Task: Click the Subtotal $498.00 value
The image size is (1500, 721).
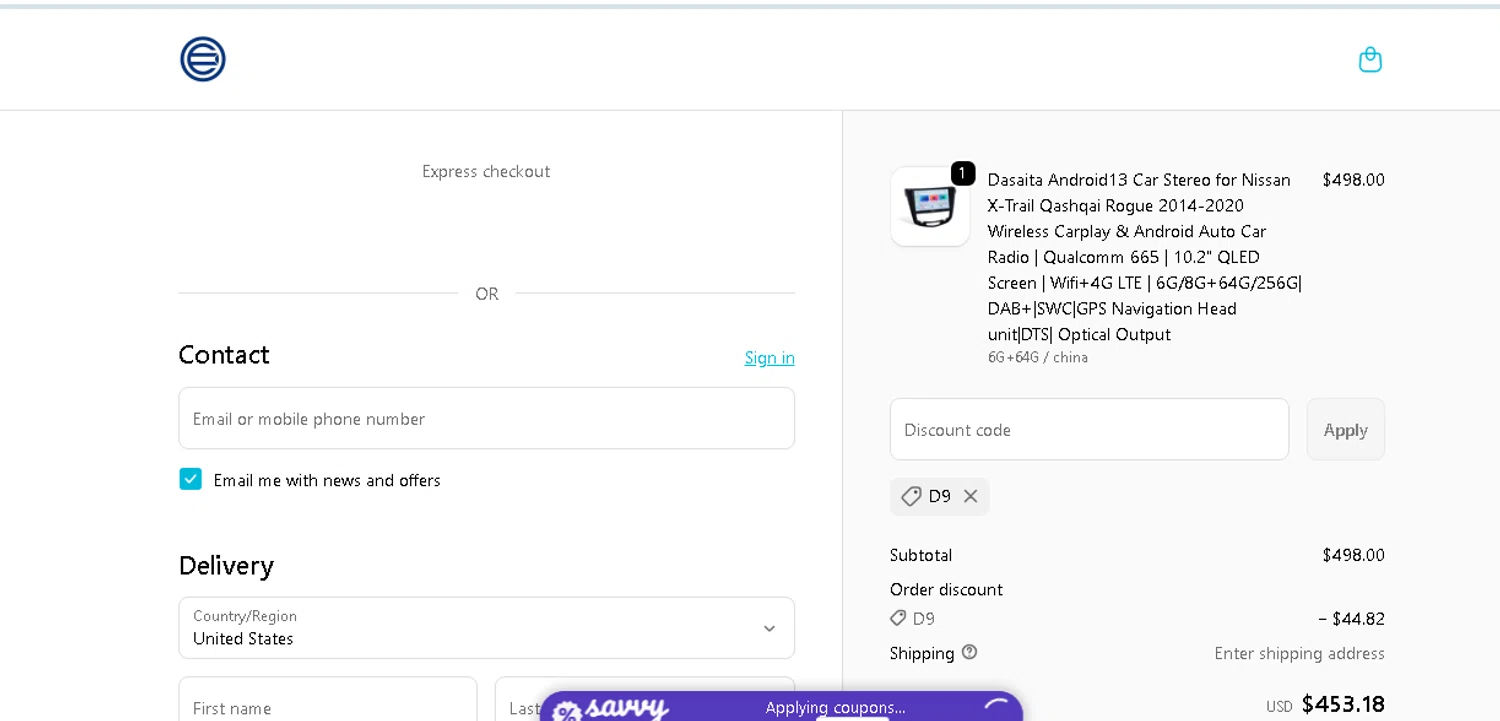Action: [x=1353, y=555]
